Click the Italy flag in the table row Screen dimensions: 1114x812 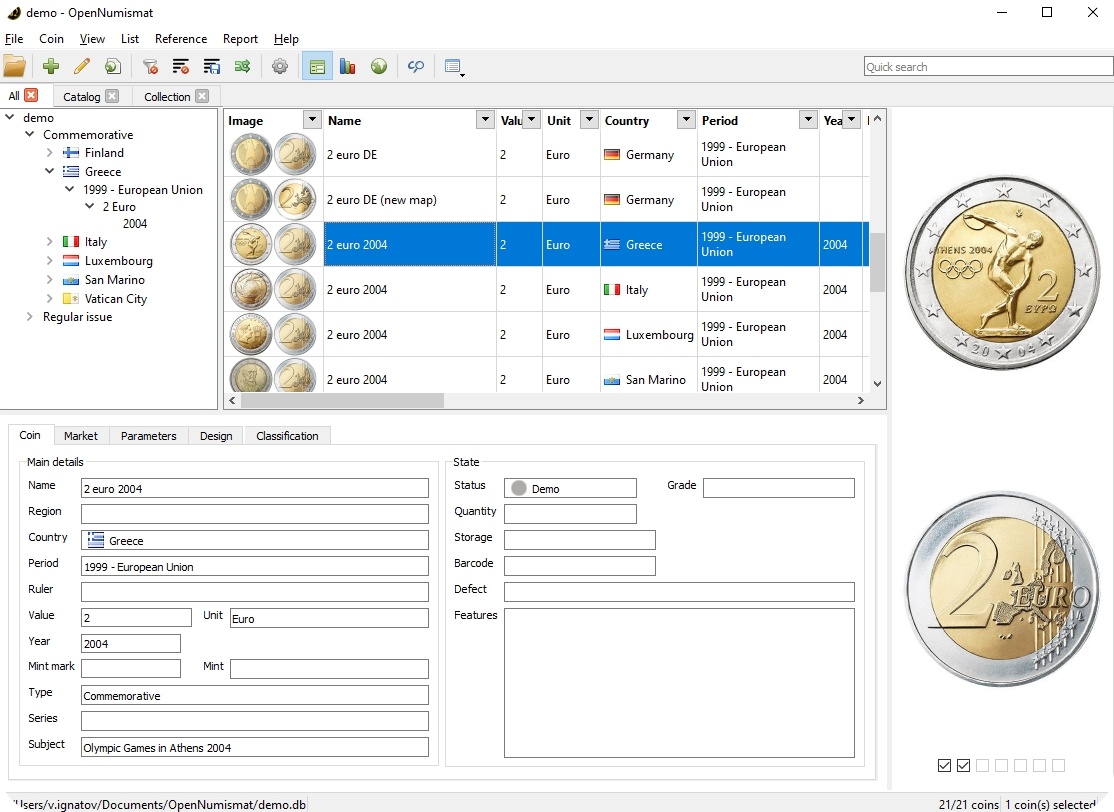tap(612, 289)
